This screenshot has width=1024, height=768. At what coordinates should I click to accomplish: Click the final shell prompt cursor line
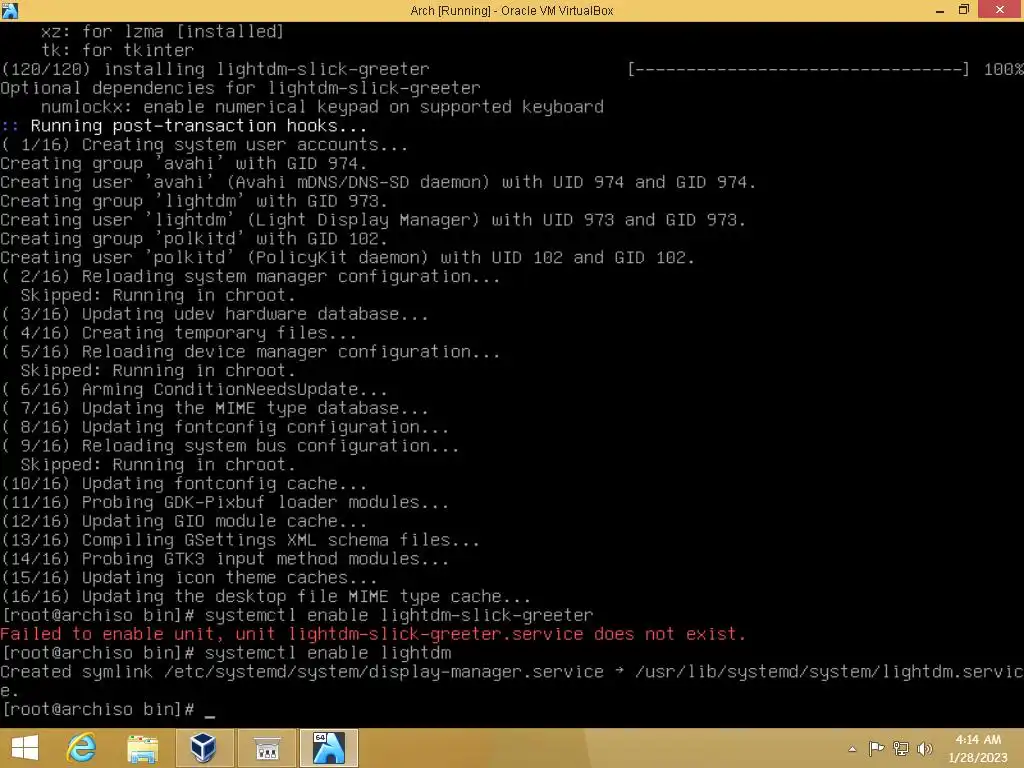click(x=108, y=709)
